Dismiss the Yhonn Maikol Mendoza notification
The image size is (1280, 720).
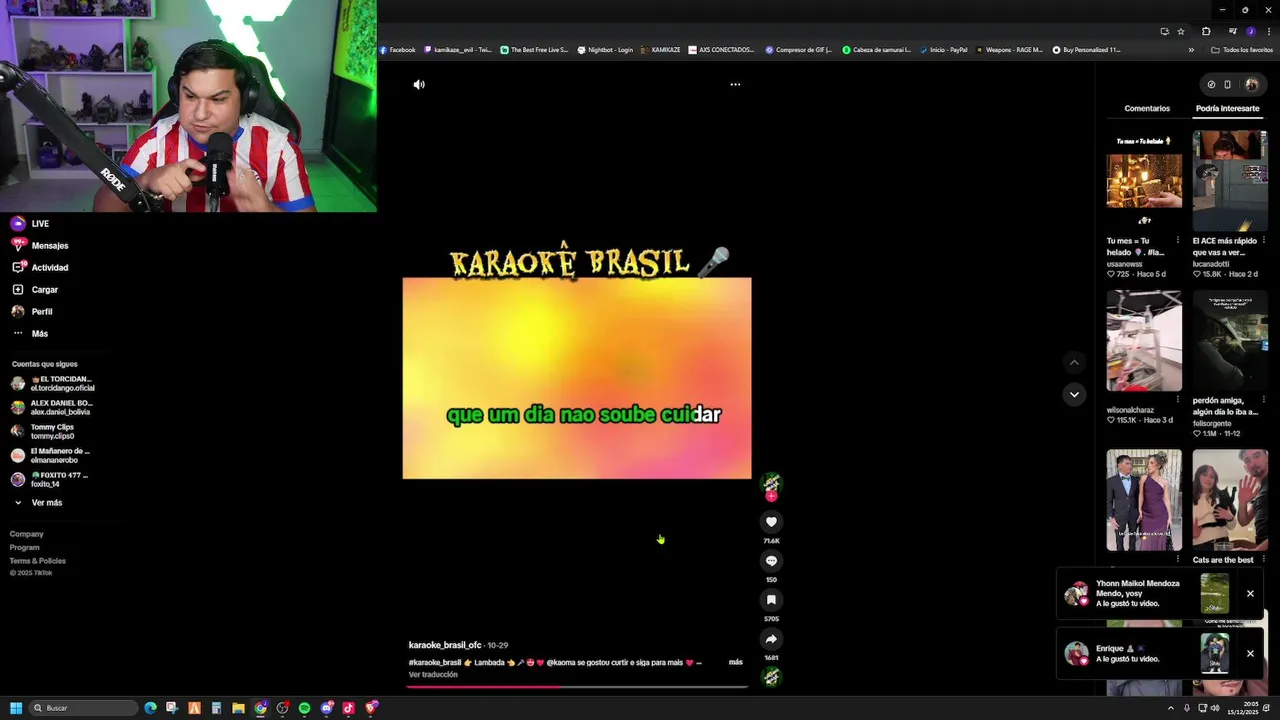click(x=1250, y=594)
